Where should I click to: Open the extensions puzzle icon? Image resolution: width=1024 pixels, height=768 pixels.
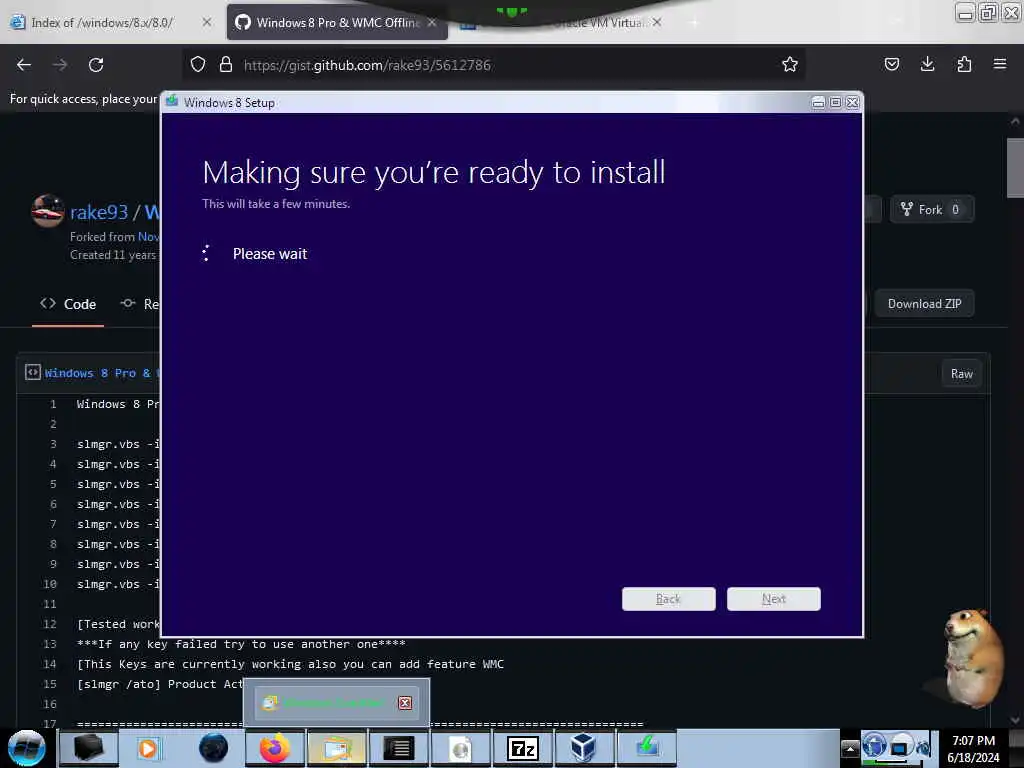[x=964, y=65]
